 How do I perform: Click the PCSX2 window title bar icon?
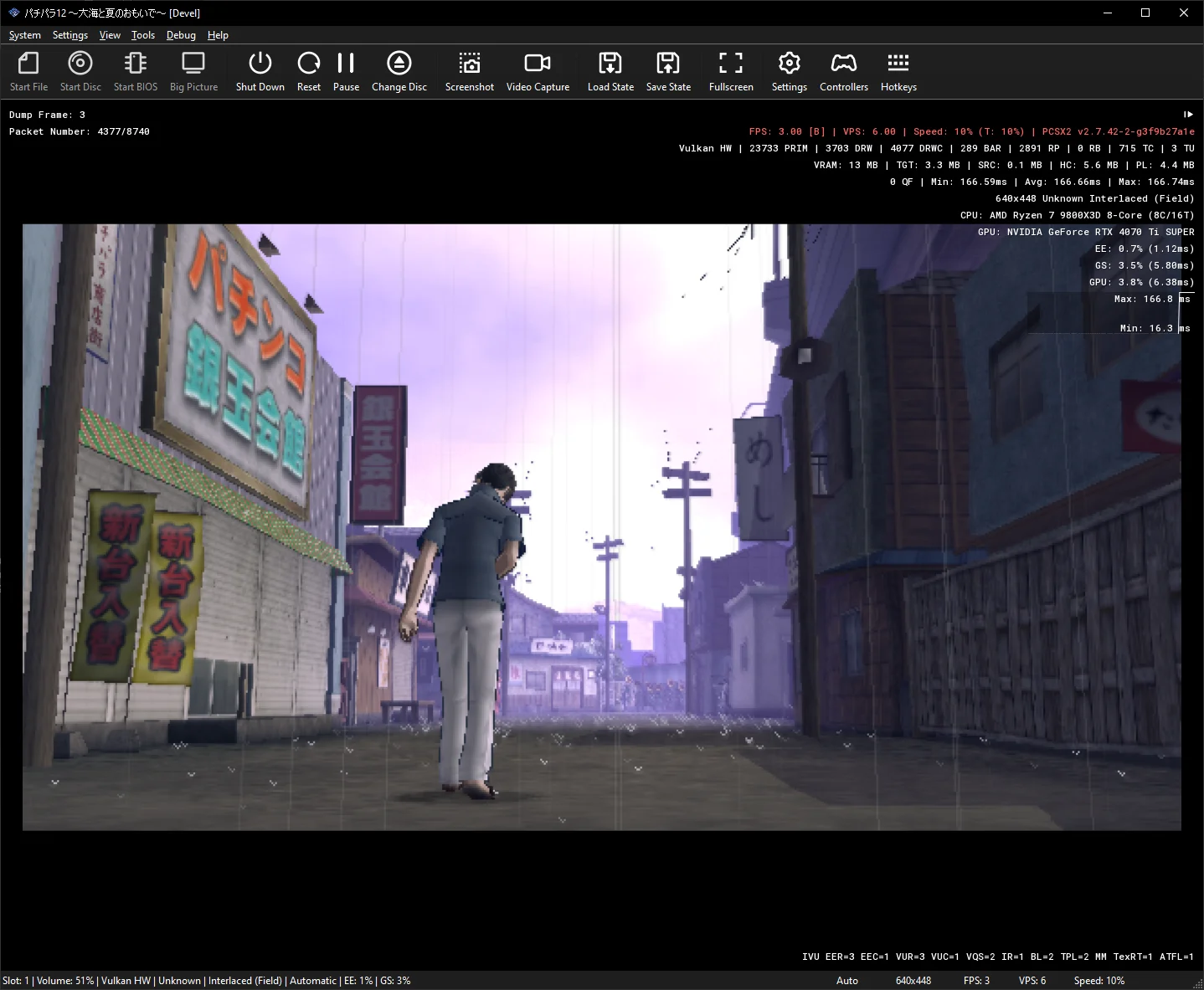point(13,13)
